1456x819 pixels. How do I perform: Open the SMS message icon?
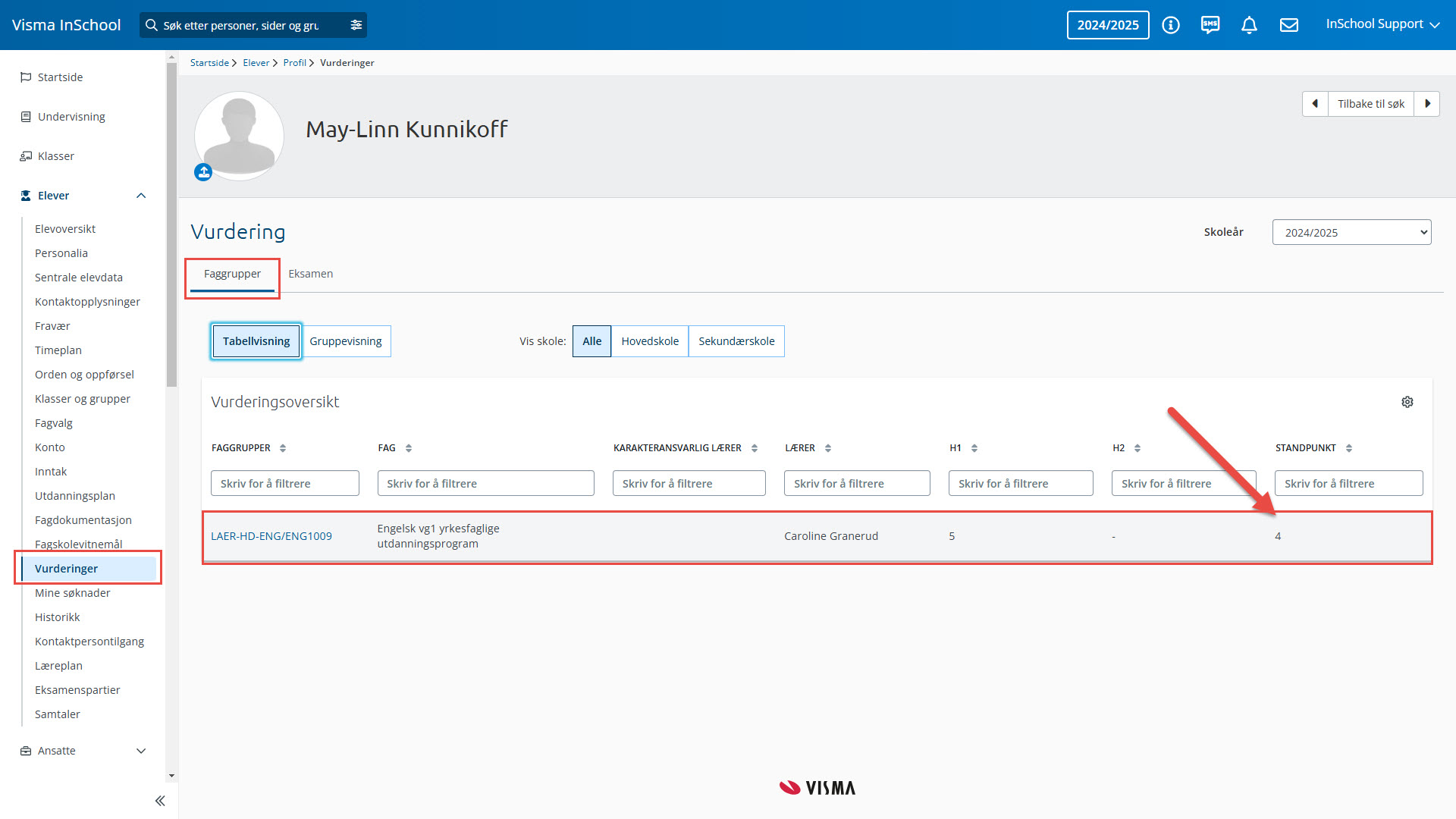pyautogui.click(x=1210, y=25)
